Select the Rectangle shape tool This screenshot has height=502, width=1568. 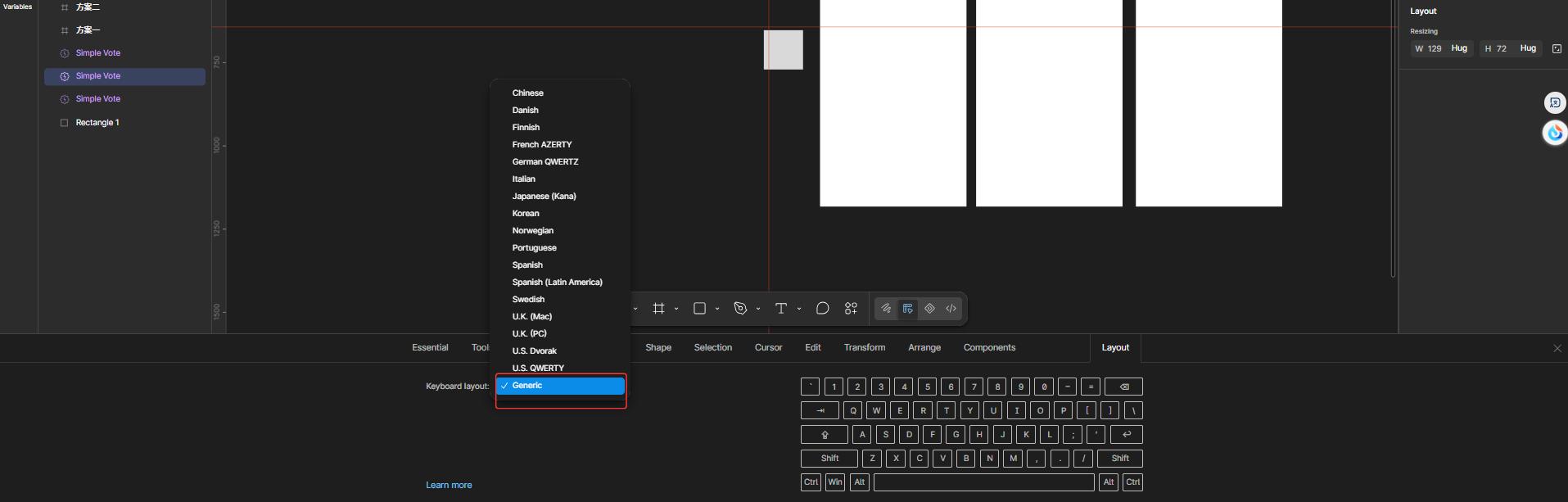point(699,309)
